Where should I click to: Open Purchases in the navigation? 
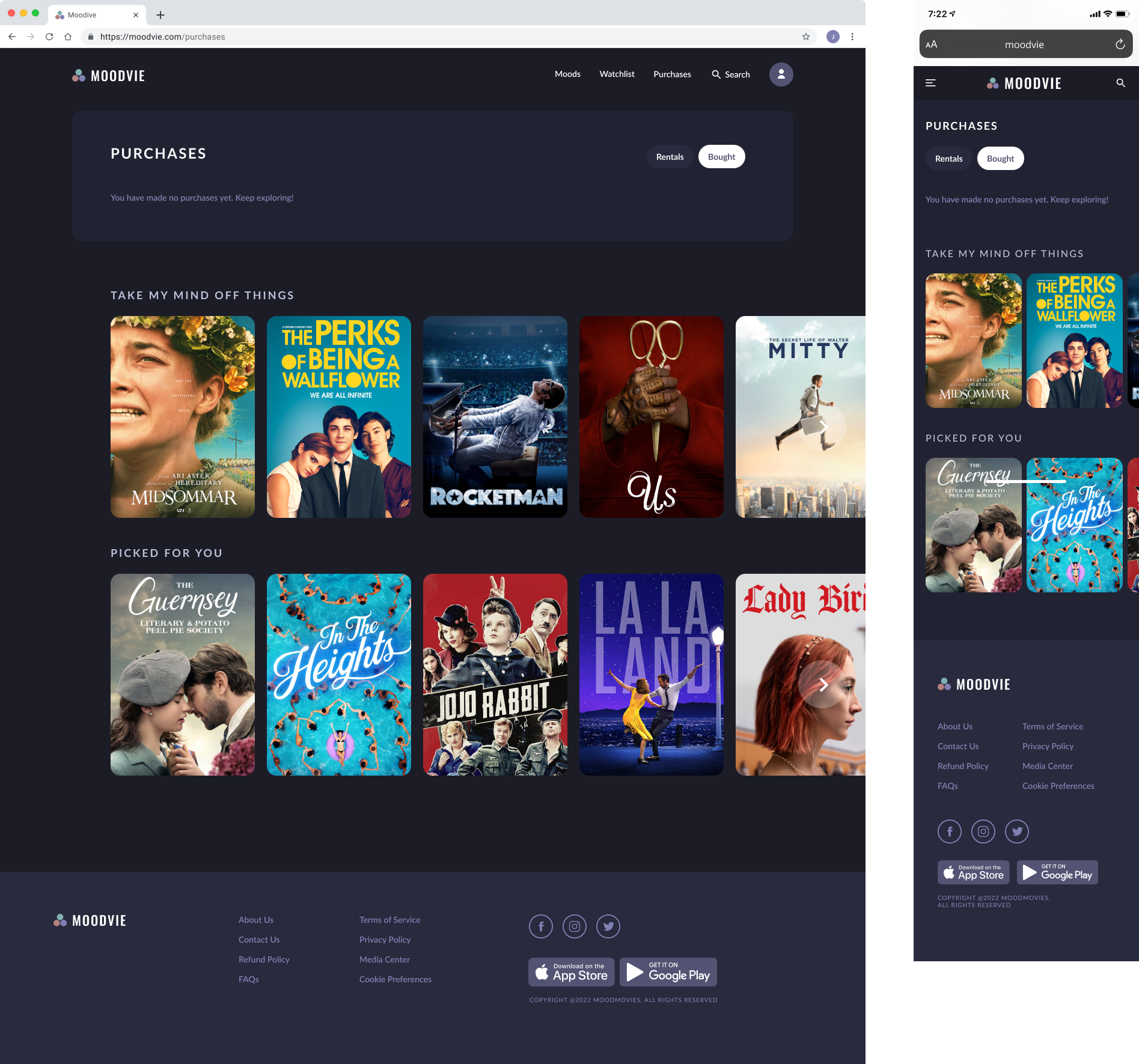pyautogui.click(x=672, y=74)
